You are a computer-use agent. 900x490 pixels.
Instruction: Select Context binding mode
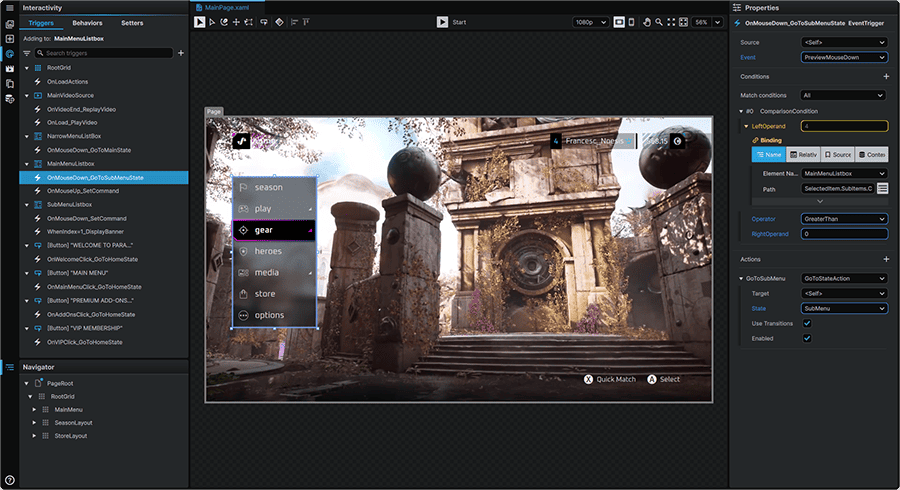click(x=871, y=154)
